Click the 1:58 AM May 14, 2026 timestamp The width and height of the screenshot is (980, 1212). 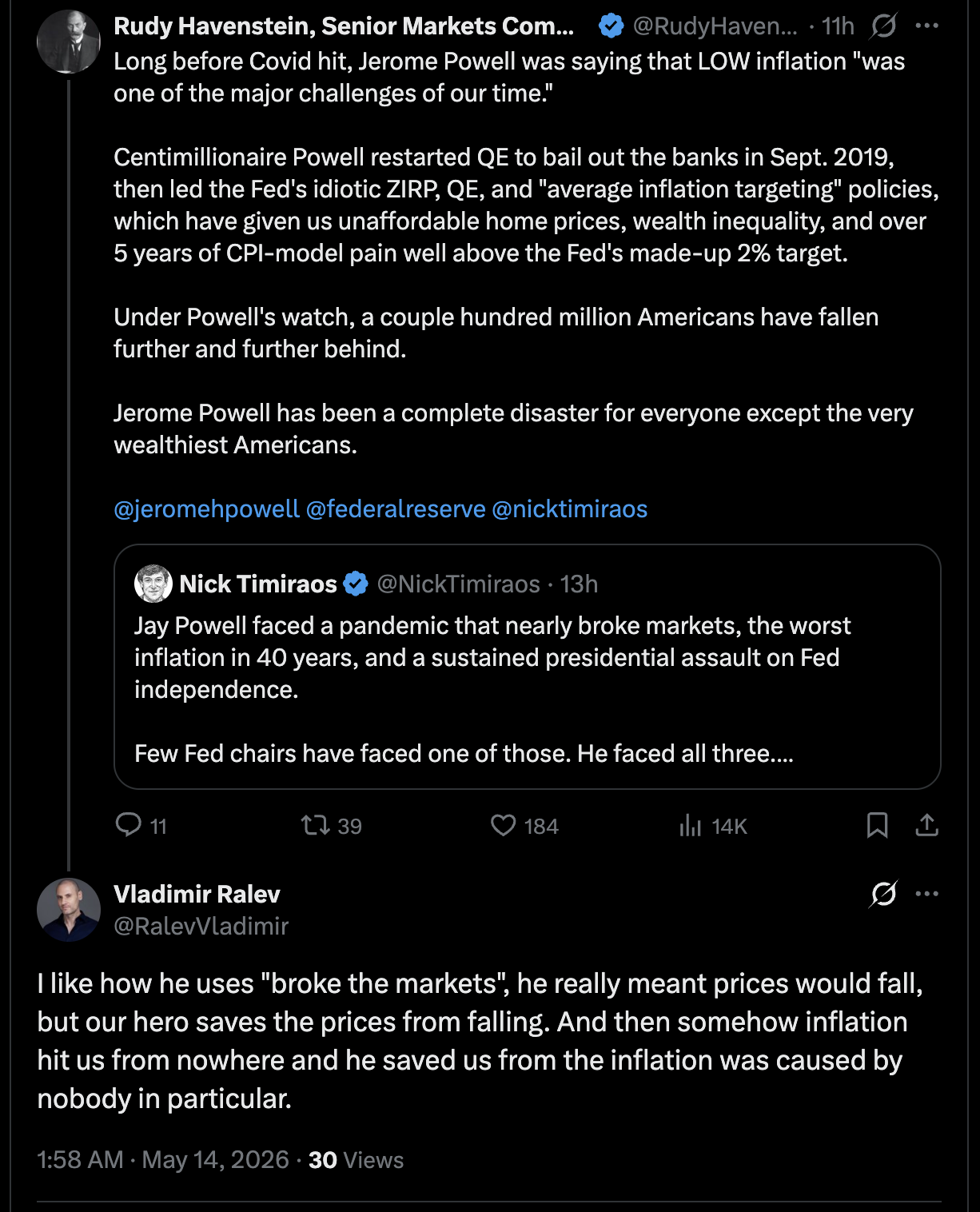[x=163, y=1160]
